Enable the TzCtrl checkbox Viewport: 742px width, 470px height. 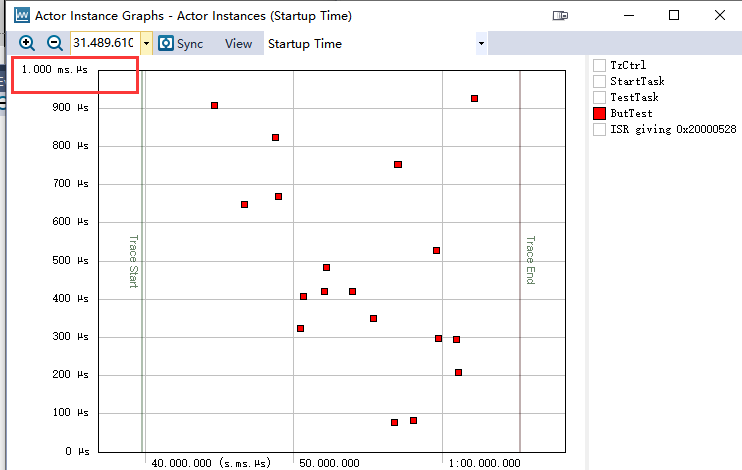pos(600,65)
